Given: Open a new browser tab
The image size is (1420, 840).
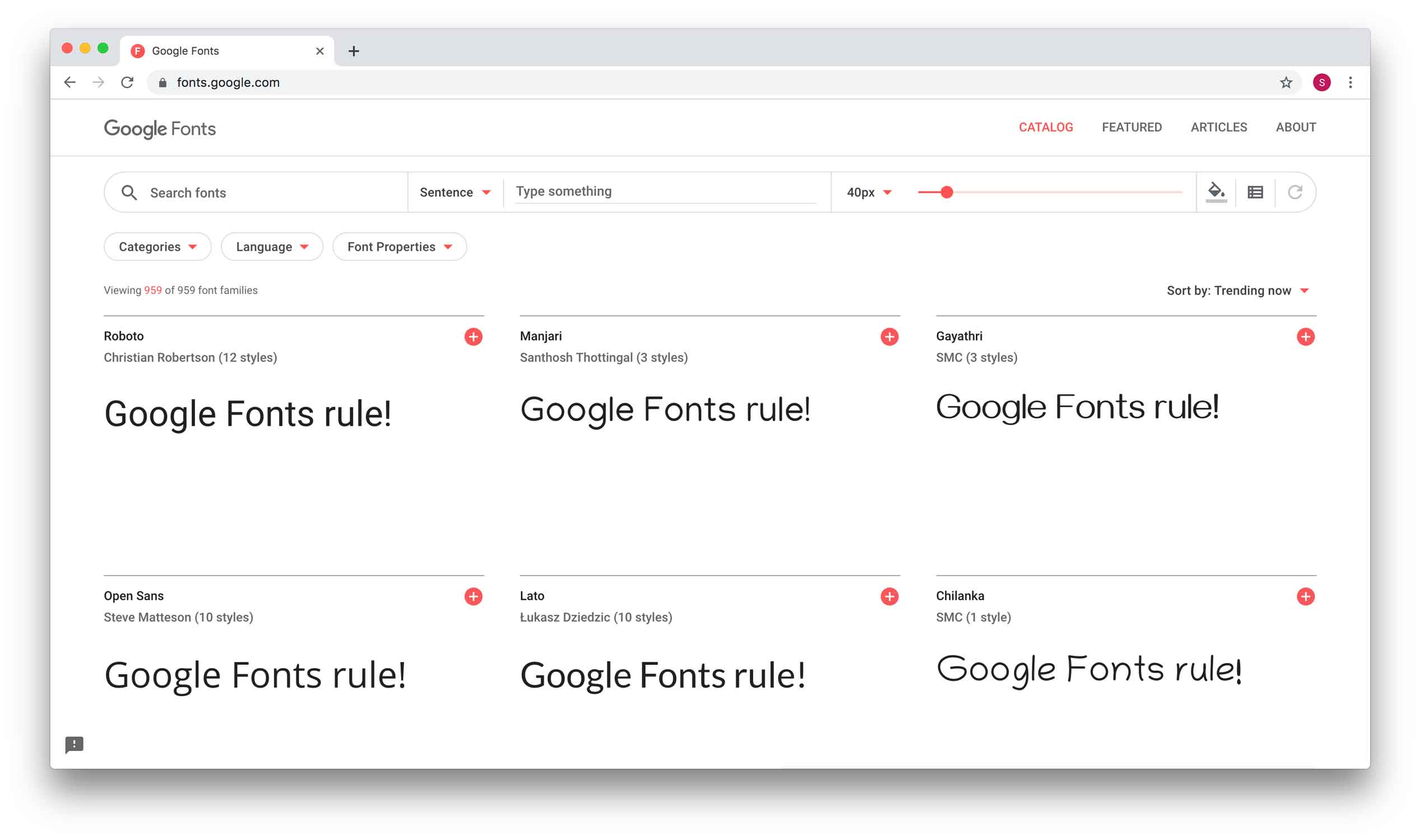Looking at the screenshot, I should (354, 51).
